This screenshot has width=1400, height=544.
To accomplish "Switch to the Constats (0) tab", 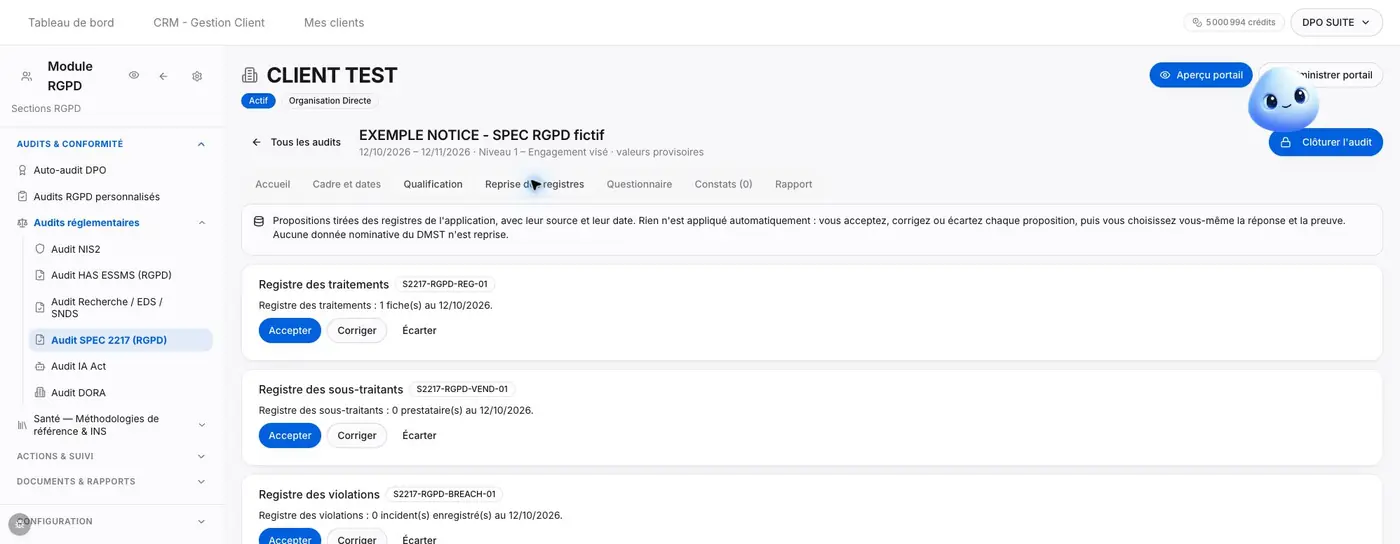I will (x=723, y=184).
